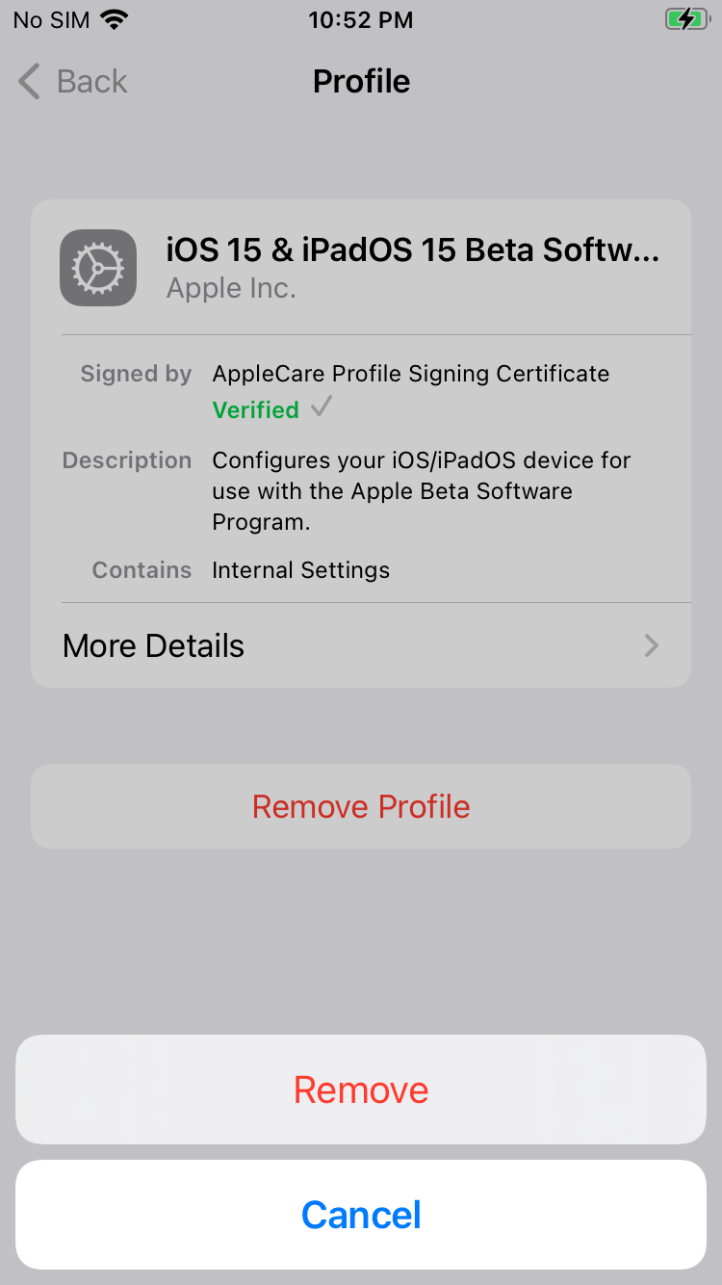Tap the green Verified label

[256, 410]
